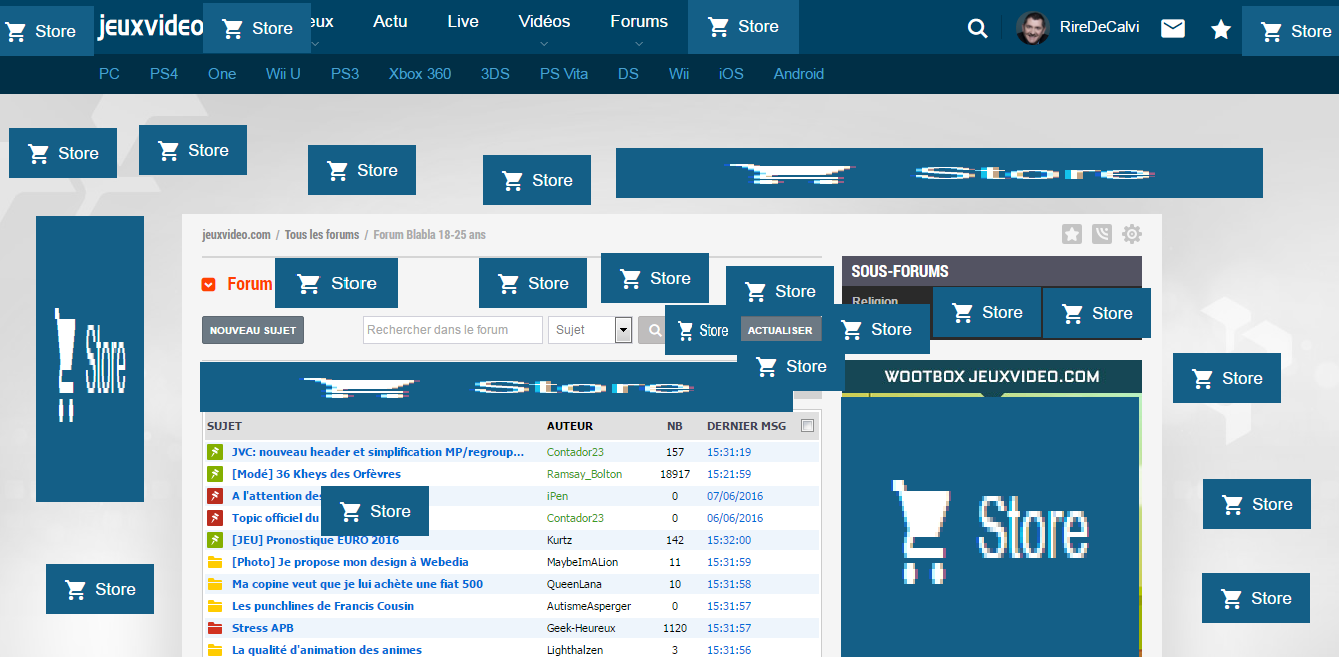View author Ramsay_Bolton's profile
Viewport: 1339px width, 657px height.
(x=584, y=474)
